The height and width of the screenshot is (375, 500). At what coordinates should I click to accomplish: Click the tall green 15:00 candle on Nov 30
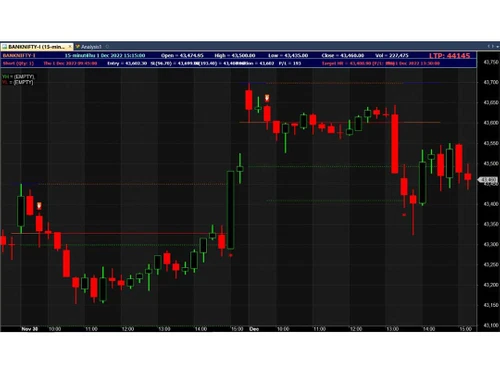click(230, 210)
